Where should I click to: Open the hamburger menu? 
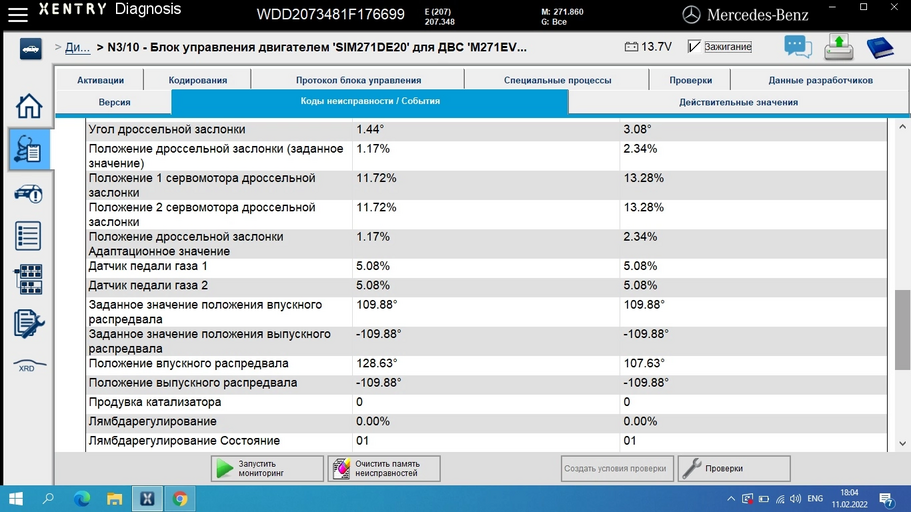[x=18, y=15]
